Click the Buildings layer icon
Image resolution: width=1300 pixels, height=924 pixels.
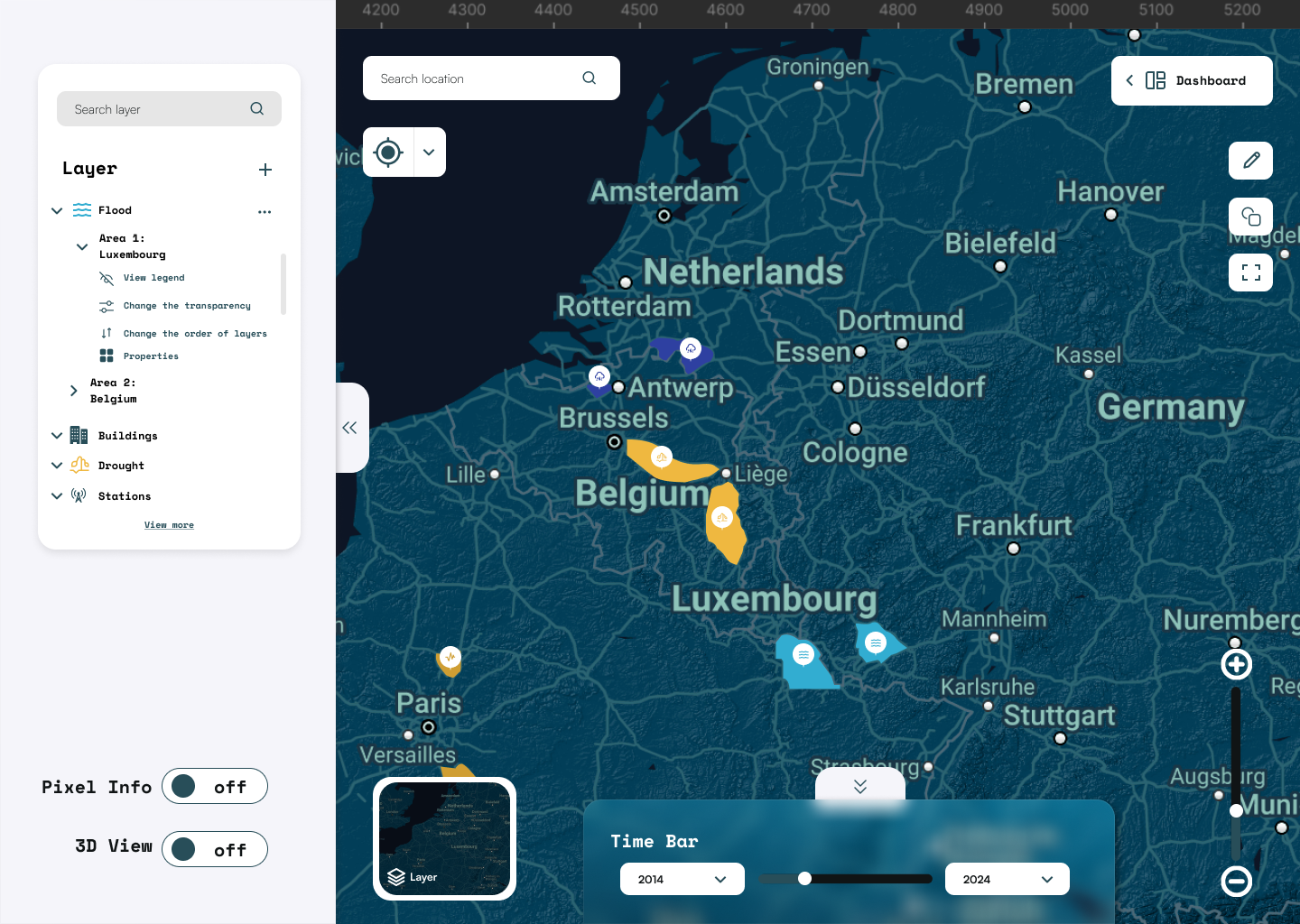79,435
